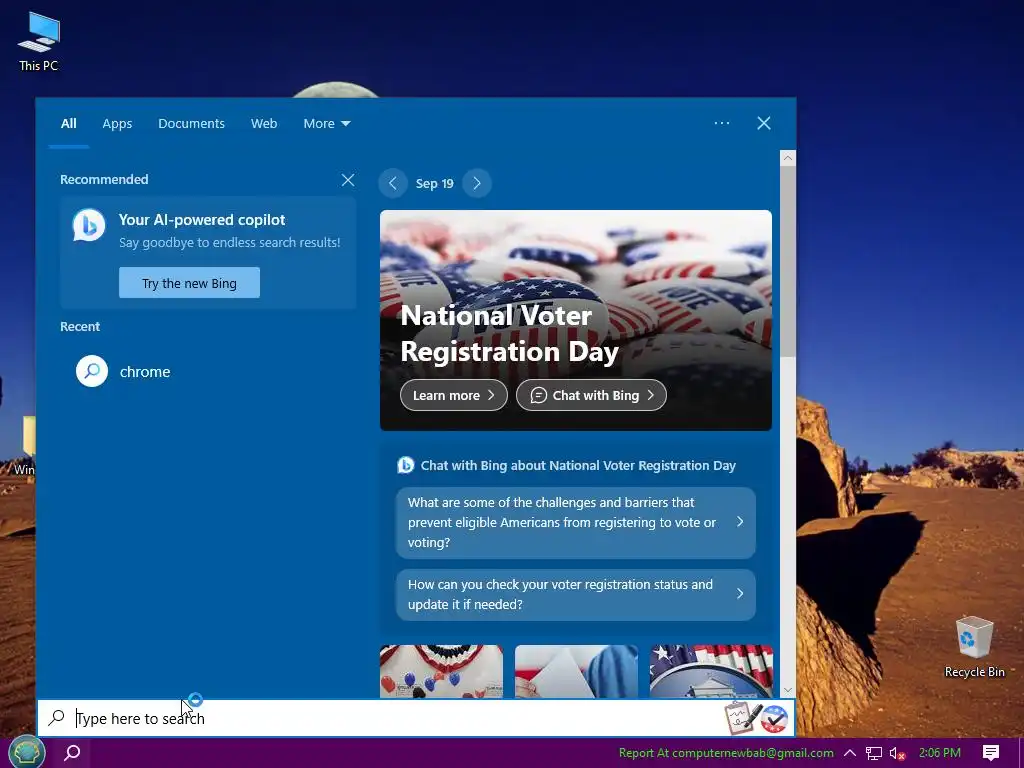The width and height of the screenshot is (1024, 768).
Task: Click the Start button orb
Action: (26, 752)
